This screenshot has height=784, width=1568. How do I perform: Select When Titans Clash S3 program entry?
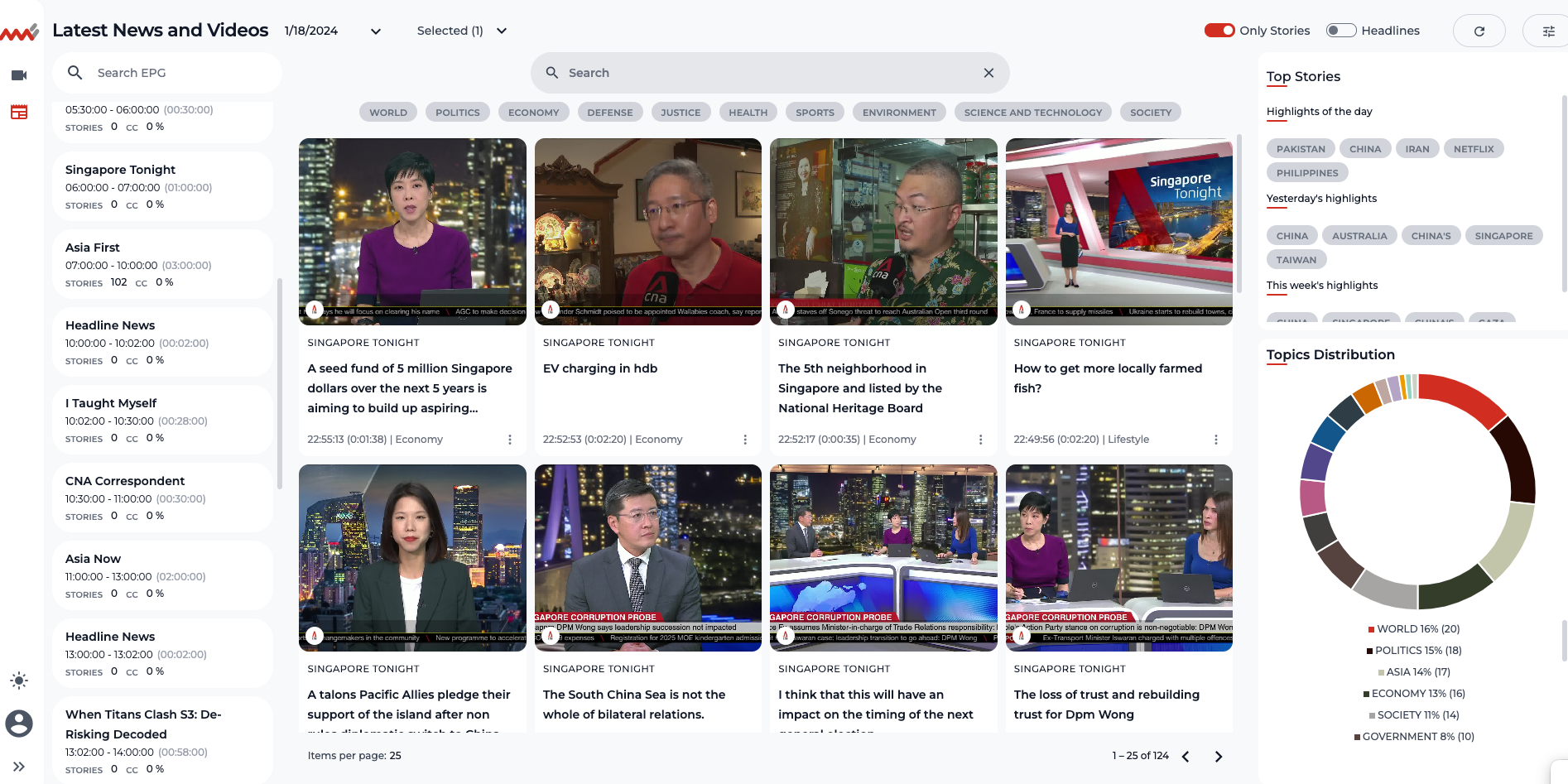[163, 741]
